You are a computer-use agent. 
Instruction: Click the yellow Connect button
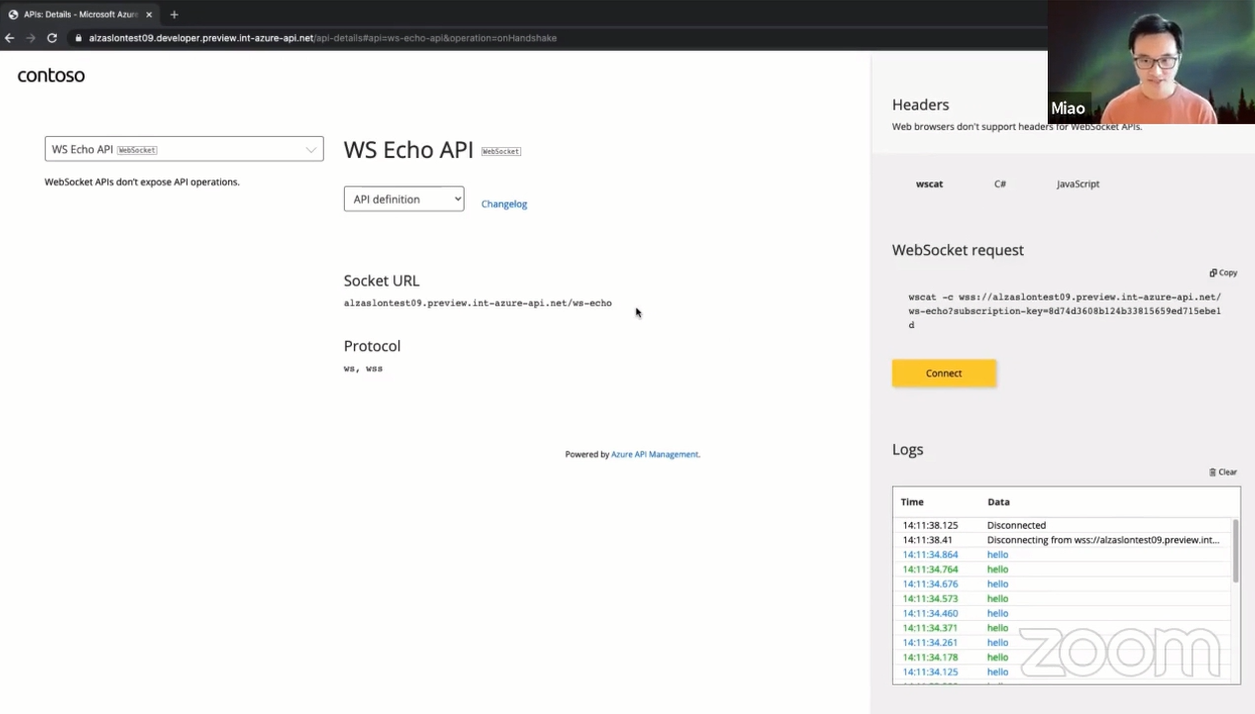[944, 373]
